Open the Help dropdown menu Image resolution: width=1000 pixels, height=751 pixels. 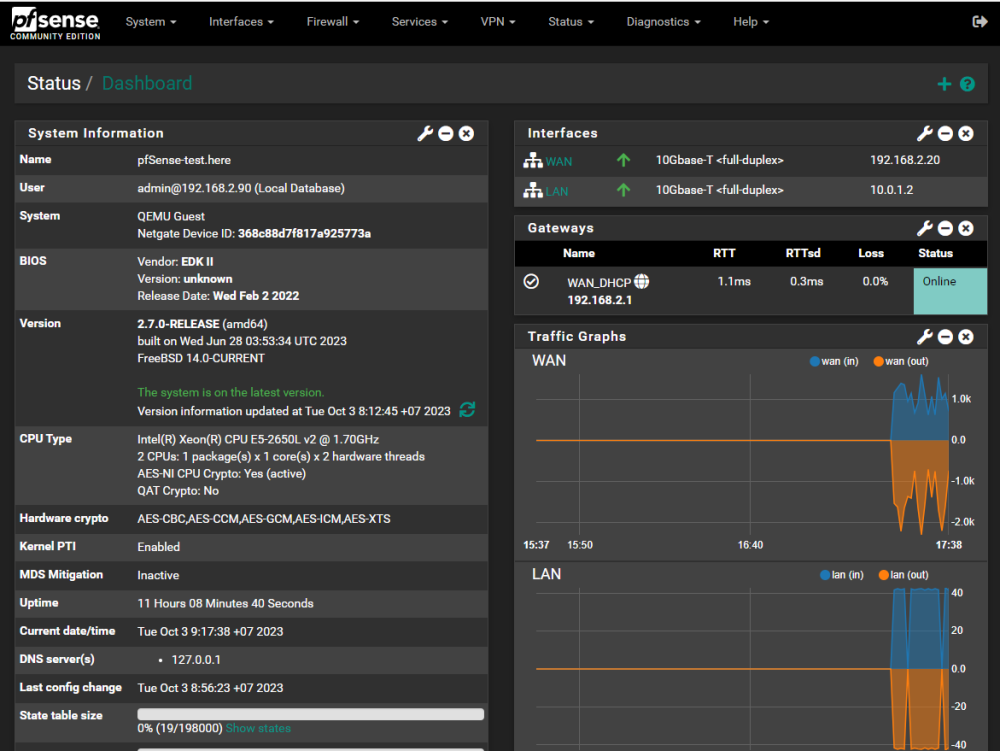pos(751,22)
